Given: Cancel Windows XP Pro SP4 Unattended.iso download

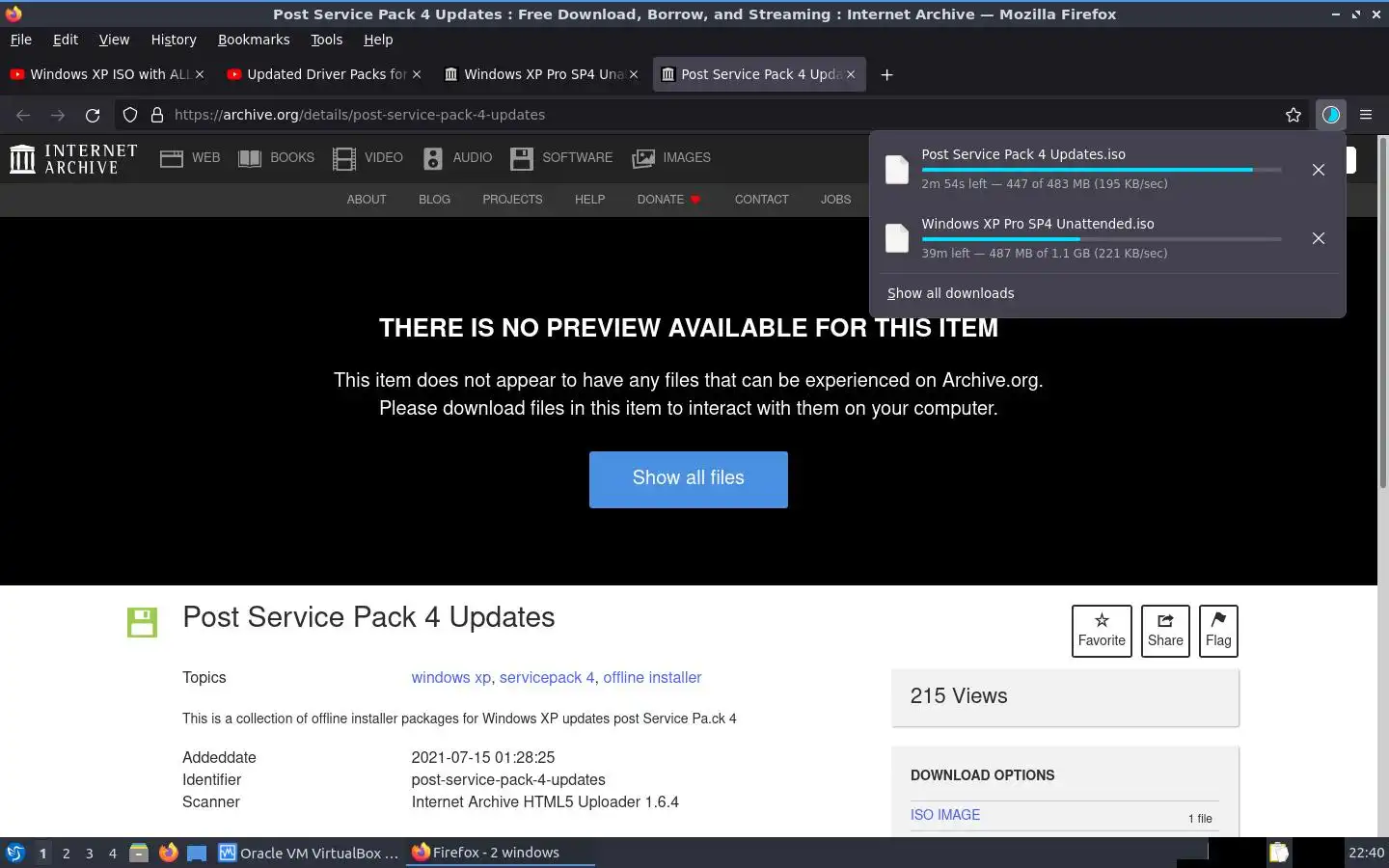Looking at the screenshot, I should pyautogui.click(x=1319, y=238).
